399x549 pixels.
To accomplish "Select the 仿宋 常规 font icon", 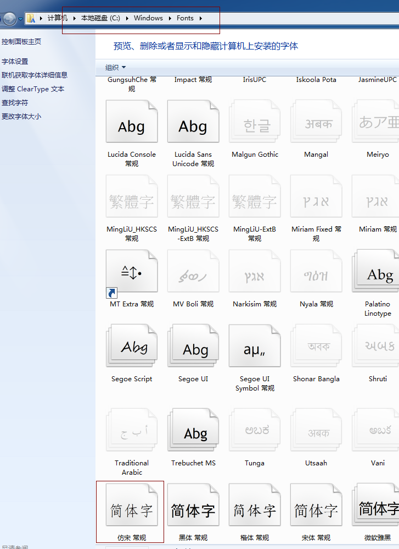I will click(x=132, y=505).
